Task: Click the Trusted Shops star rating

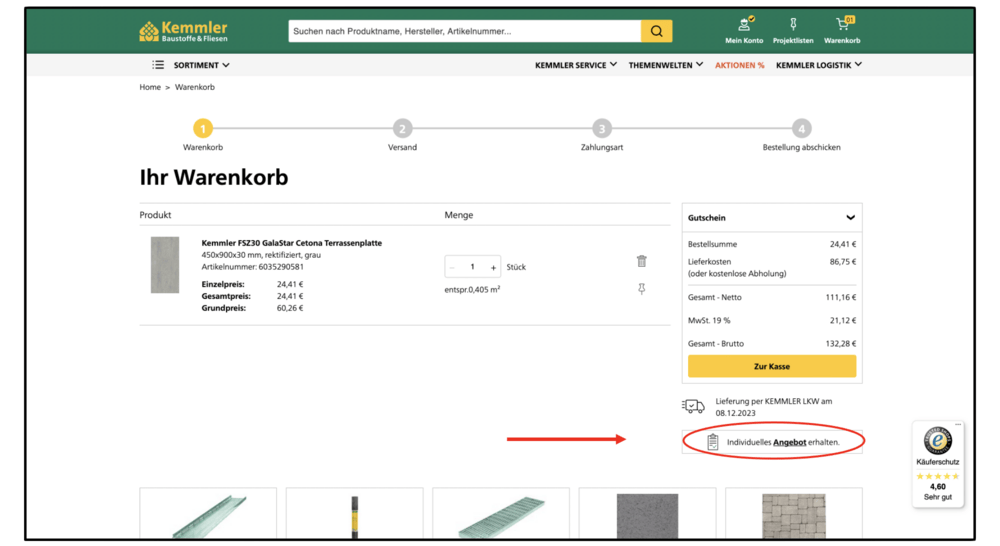Action: (x=938, y=476)
